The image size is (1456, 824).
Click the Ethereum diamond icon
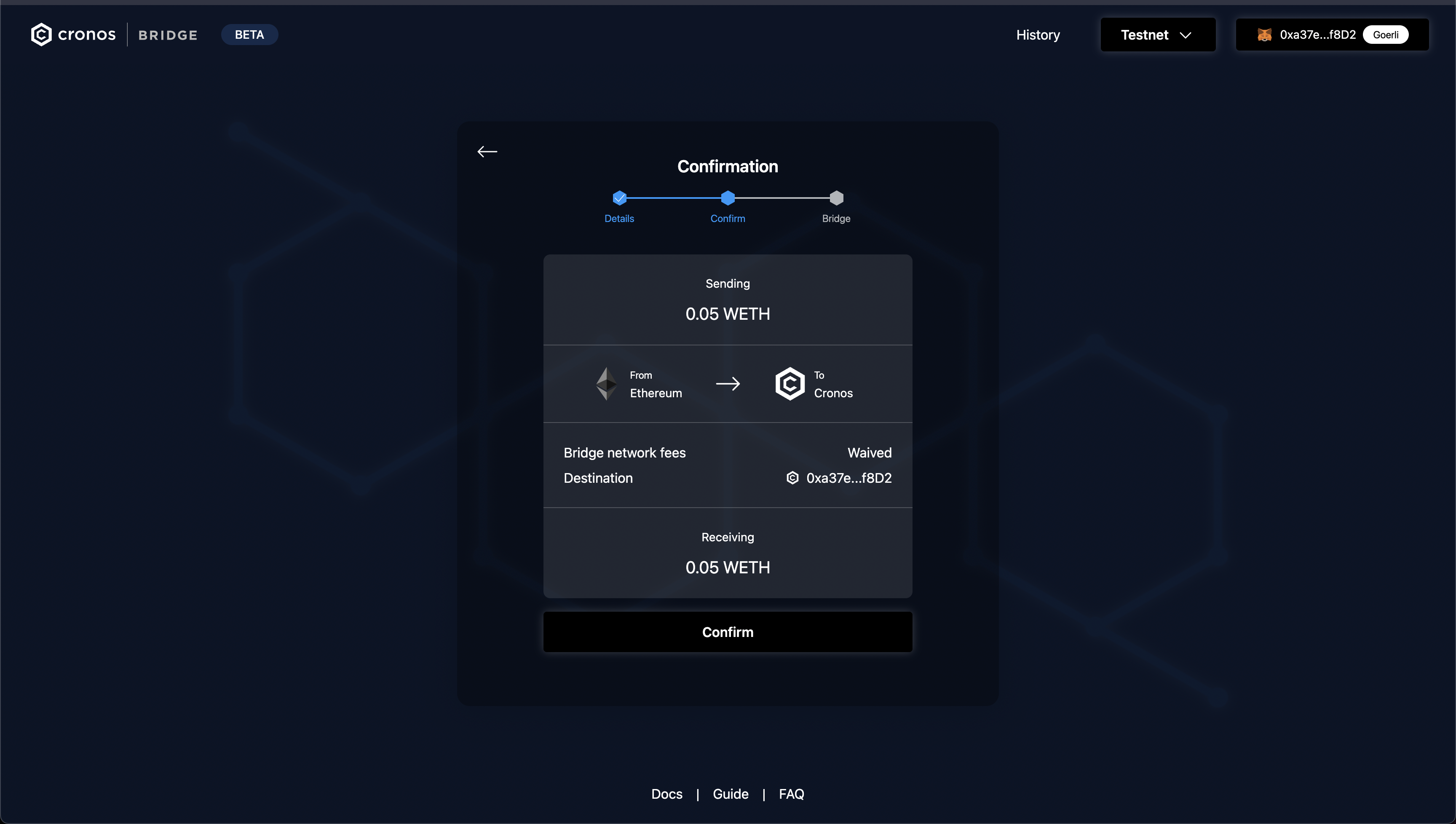[x=606, y=384]
